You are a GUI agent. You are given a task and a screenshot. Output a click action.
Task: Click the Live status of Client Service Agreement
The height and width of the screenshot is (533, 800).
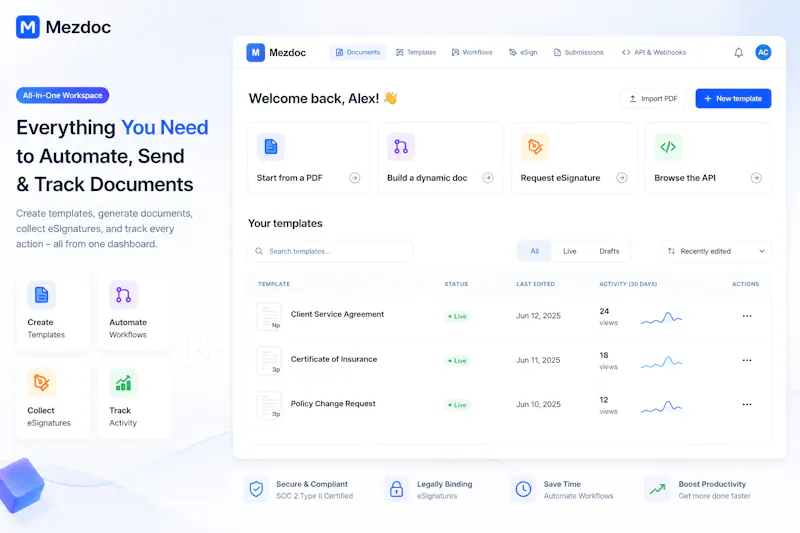pyautogui.click(x=457, y=316)
